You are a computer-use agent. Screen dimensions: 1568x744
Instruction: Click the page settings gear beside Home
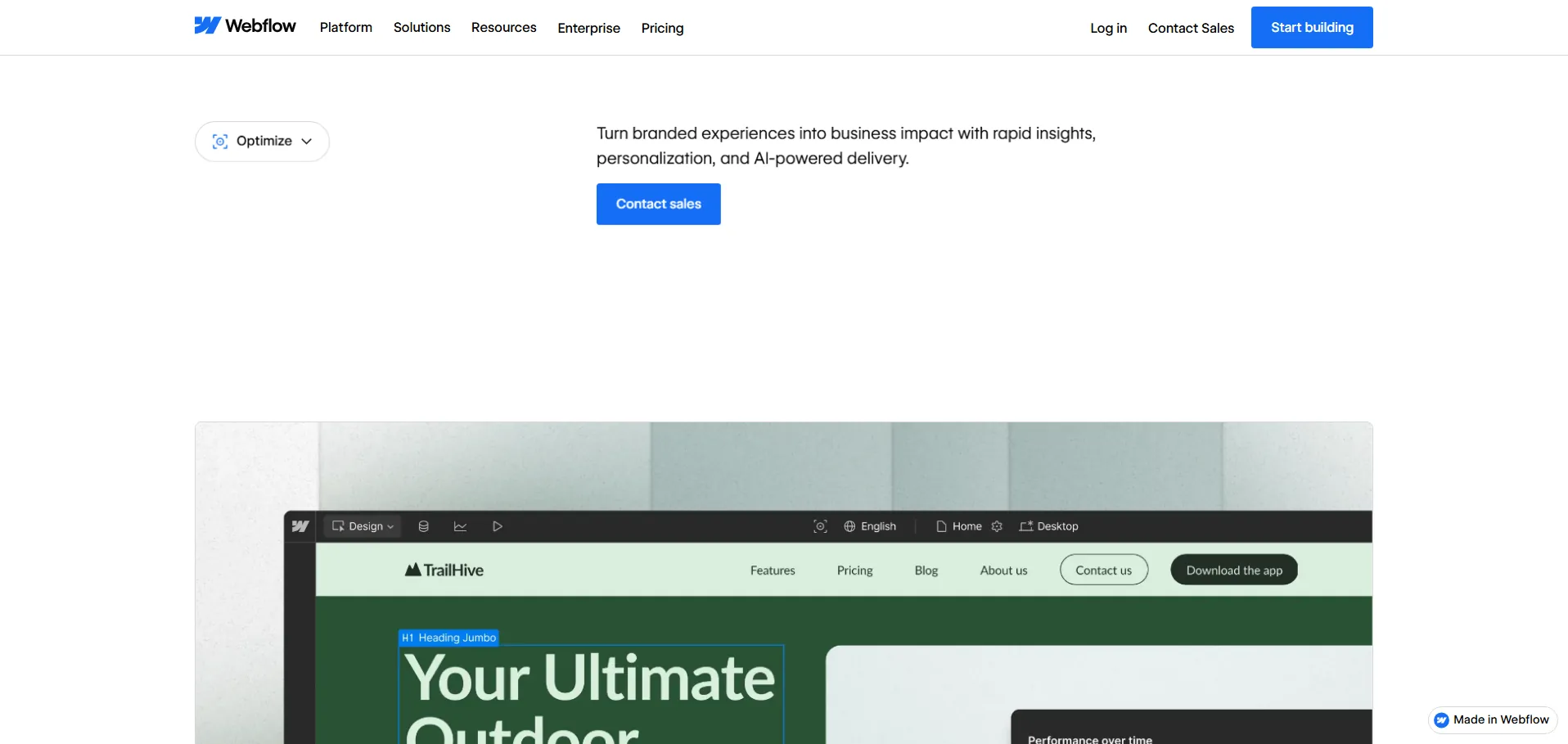point(997,526)
